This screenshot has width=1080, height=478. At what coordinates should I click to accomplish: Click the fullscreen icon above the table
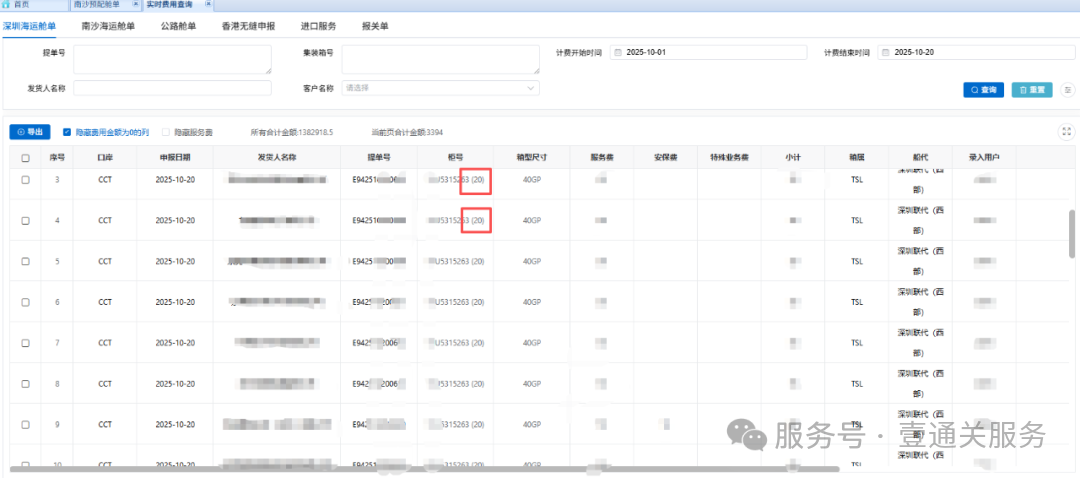[x=1066, y=131]
